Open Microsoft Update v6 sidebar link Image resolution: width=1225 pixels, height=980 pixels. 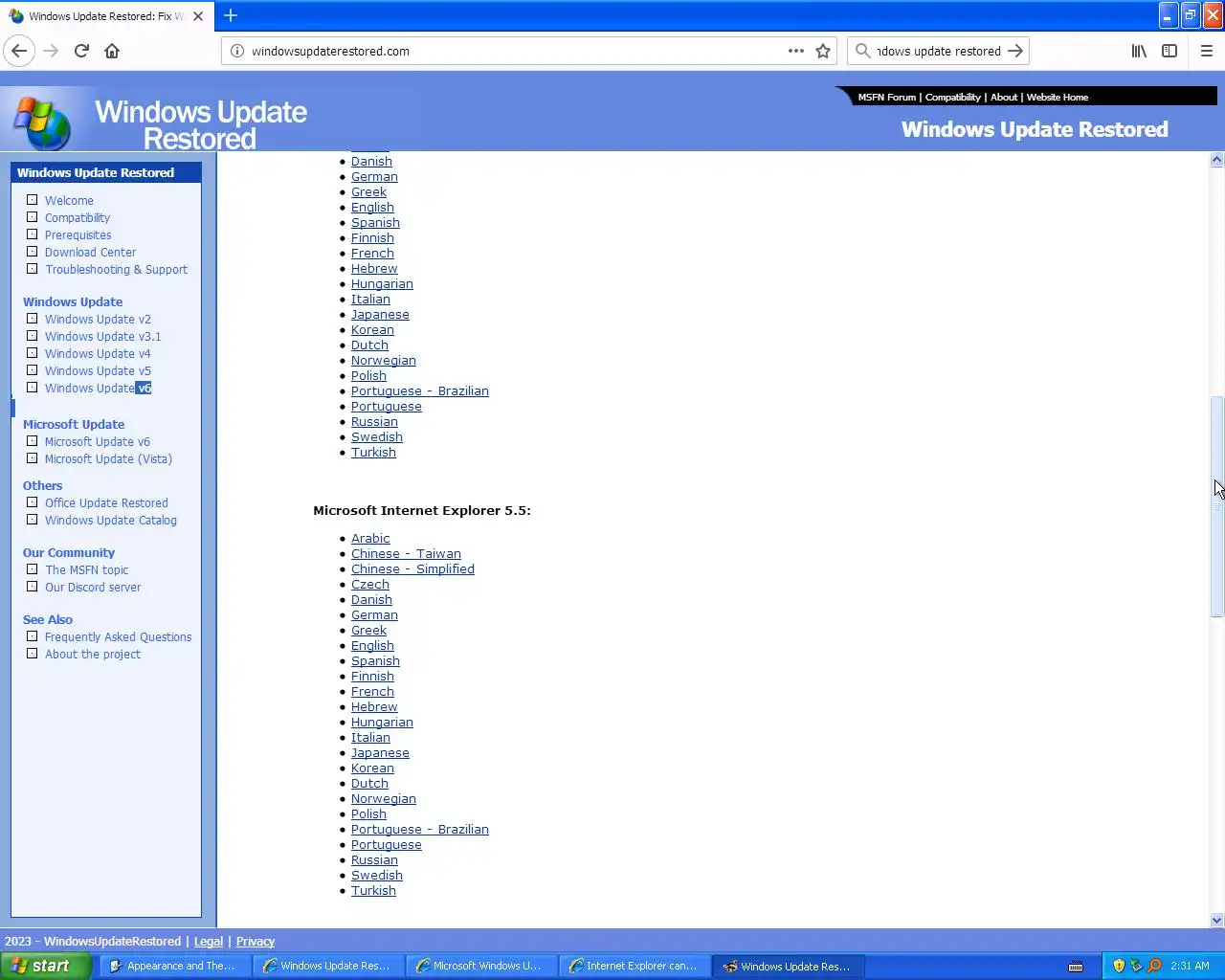98,441
